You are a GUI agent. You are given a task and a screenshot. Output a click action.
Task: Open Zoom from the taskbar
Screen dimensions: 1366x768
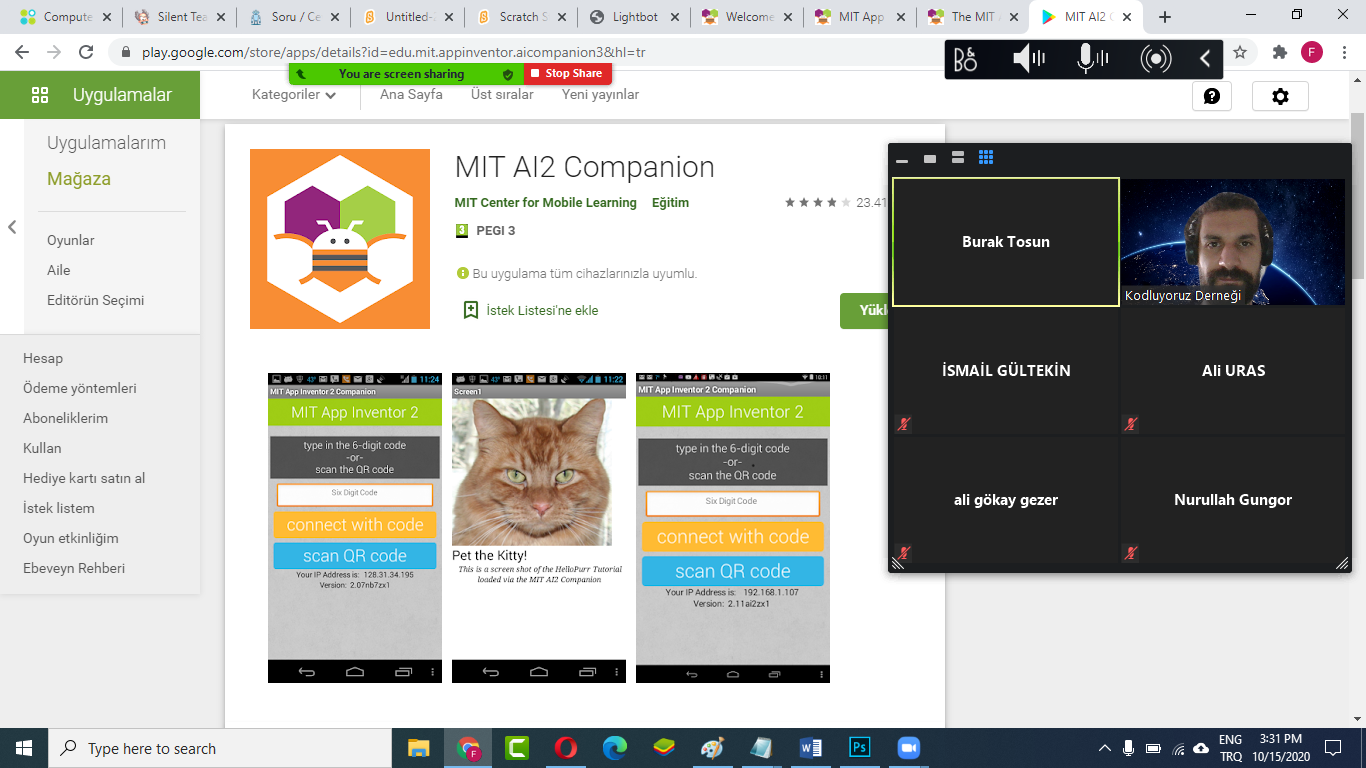[x=908, y=748]
